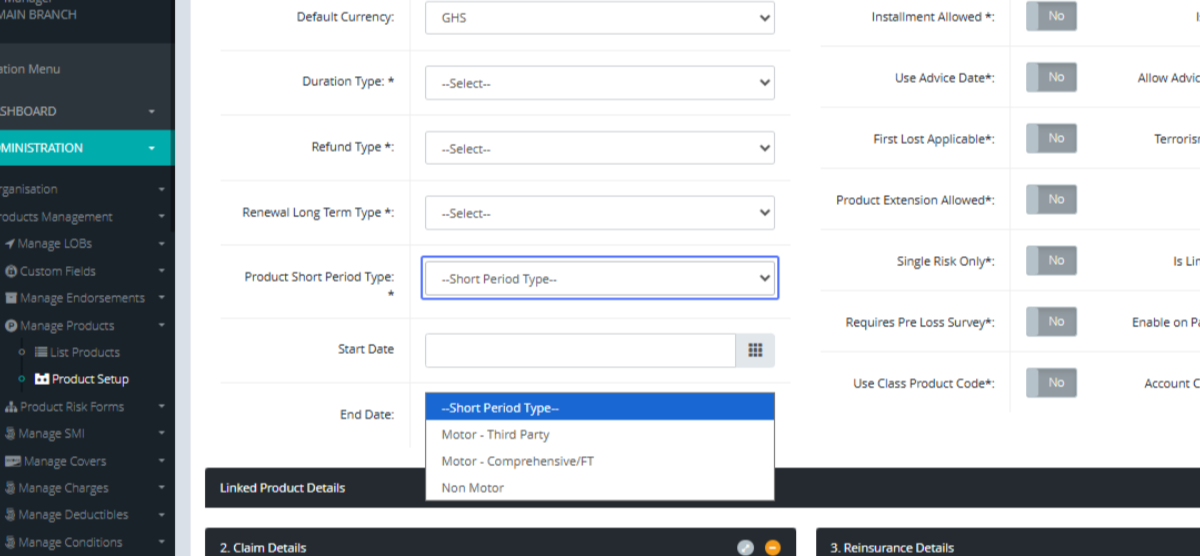Image resolution: width=1200 pixels, height=556 pixels.
Task: Click the grey edit icon in Claim Details
Action: [x=745, y=547]
